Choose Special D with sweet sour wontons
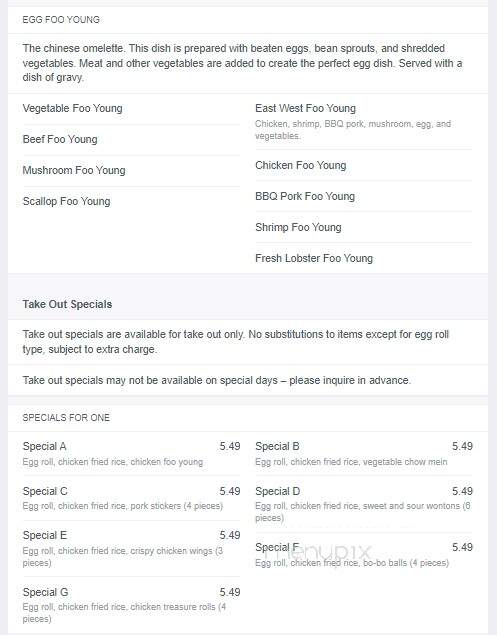 pyautogui.click(x=364, y=504)
